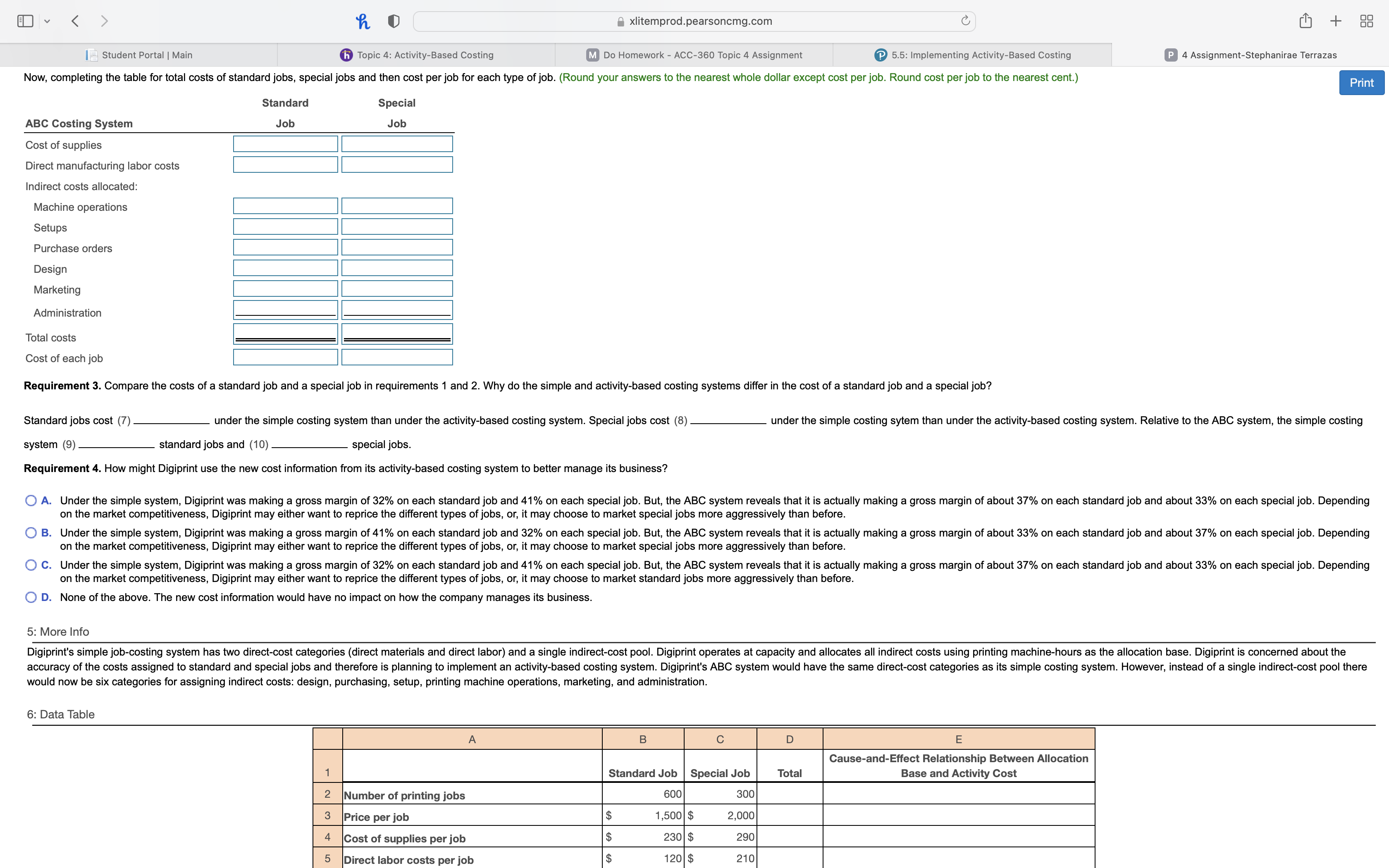
Task: Choose option D None of the above
Action: click(x=31, y=597)
